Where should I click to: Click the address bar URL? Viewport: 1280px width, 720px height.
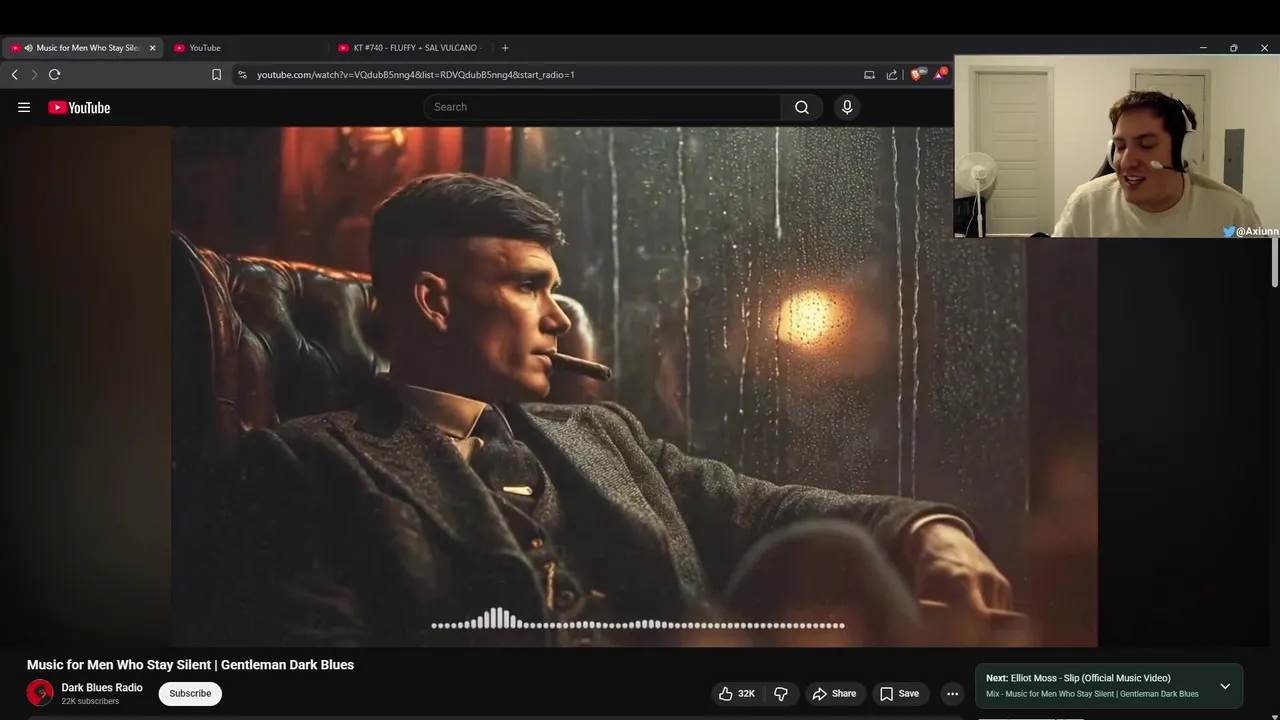pyautogui.click(x=415, y=75)
